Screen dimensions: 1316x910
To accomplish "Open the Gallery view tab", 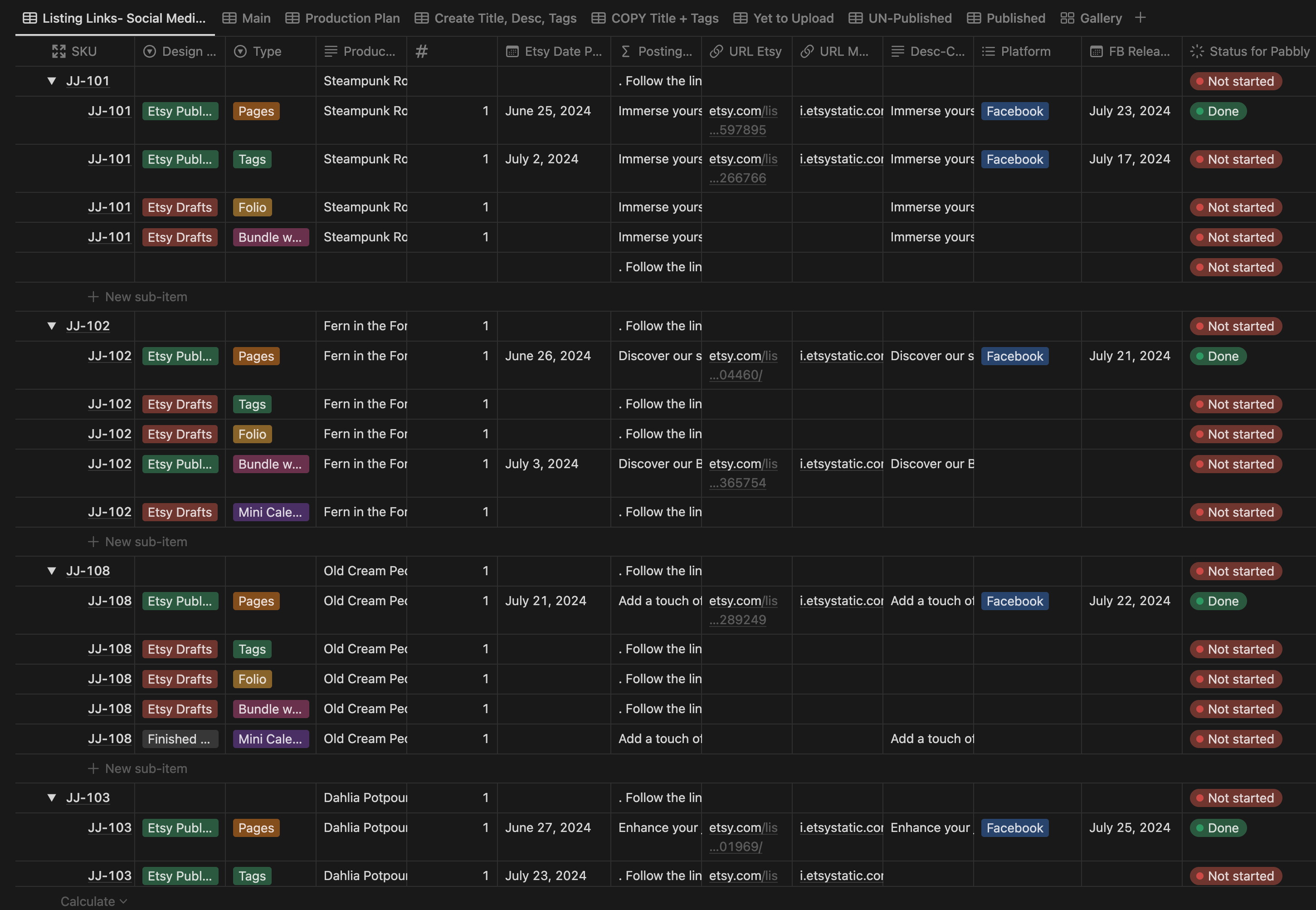I will click(1091, 18).
